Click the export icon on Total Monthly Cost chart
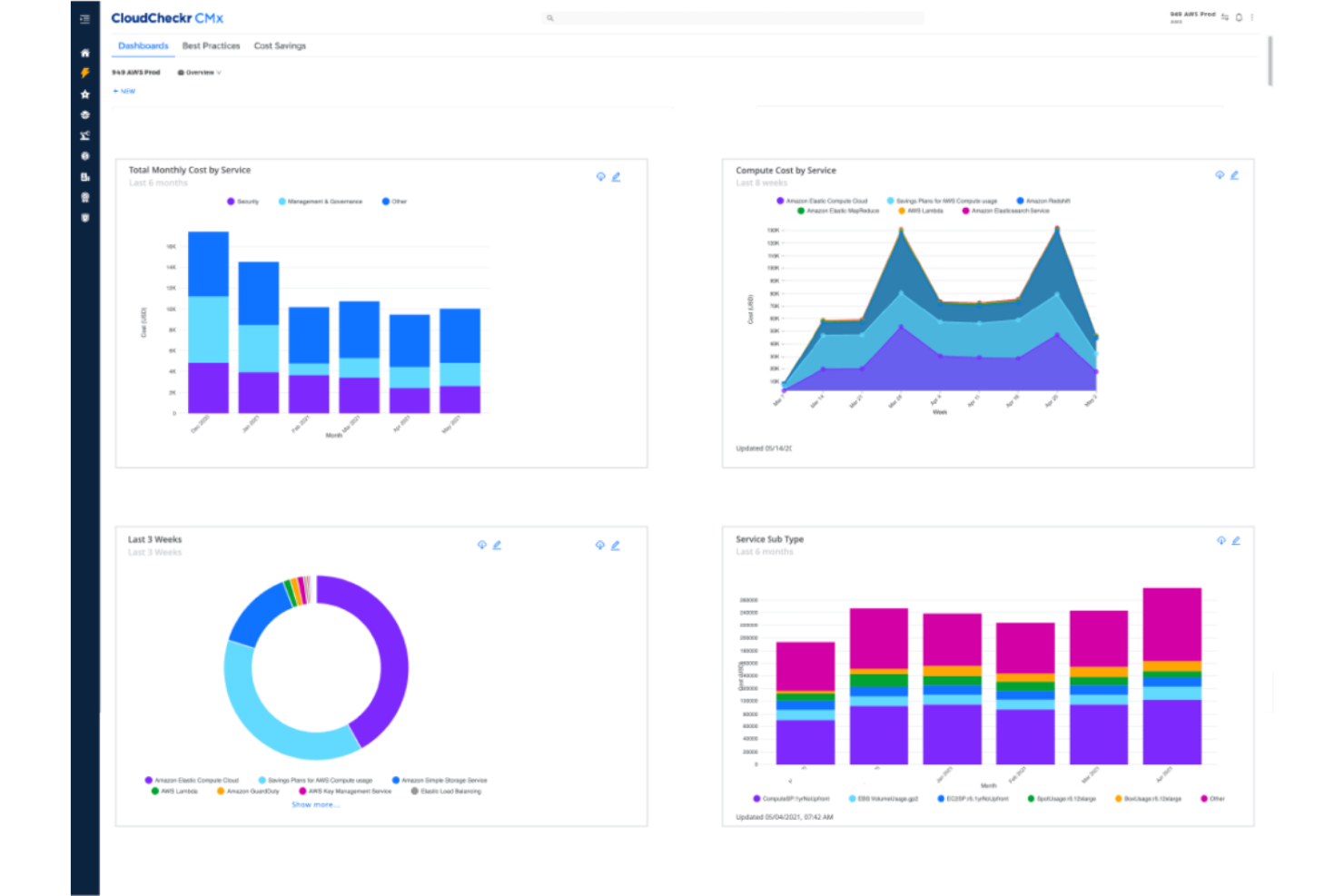 point(600,176)
